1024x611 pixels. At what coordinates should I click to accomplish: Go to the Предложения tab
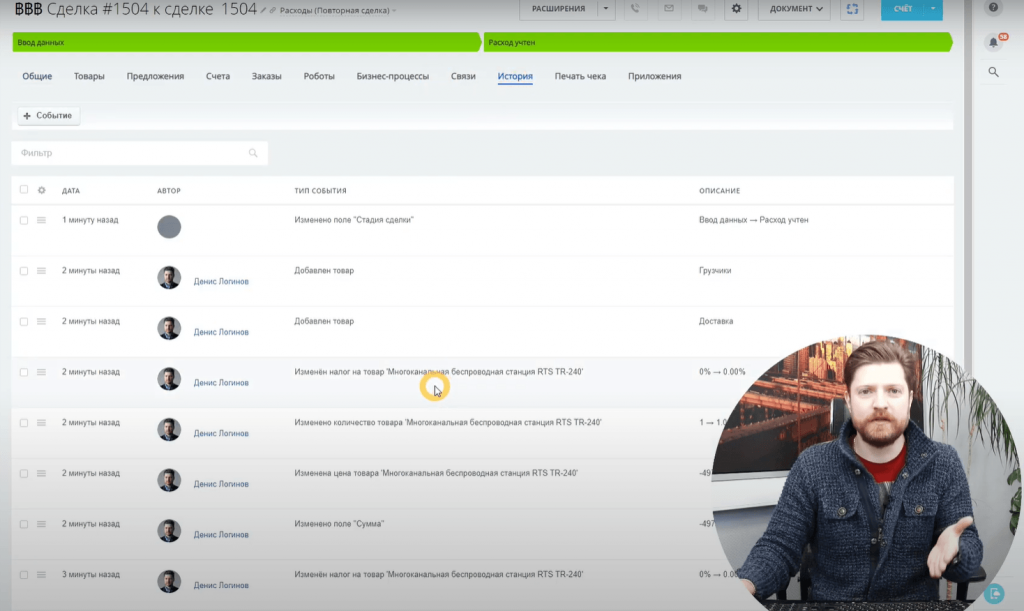pyautogui.click(x=155, y=76)
